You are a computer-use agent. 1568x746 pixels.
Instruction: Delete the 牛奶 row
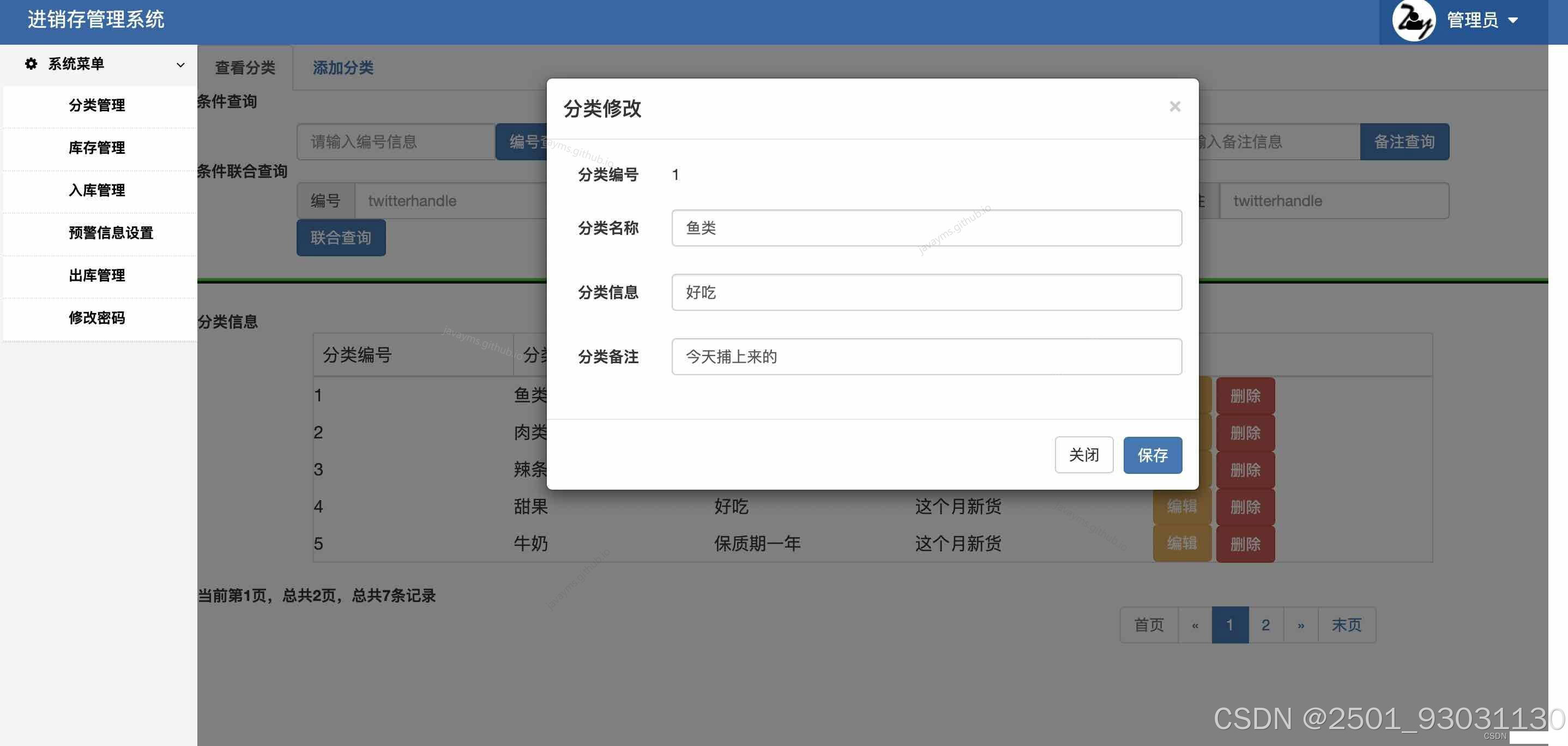[x=1245, y=544]
